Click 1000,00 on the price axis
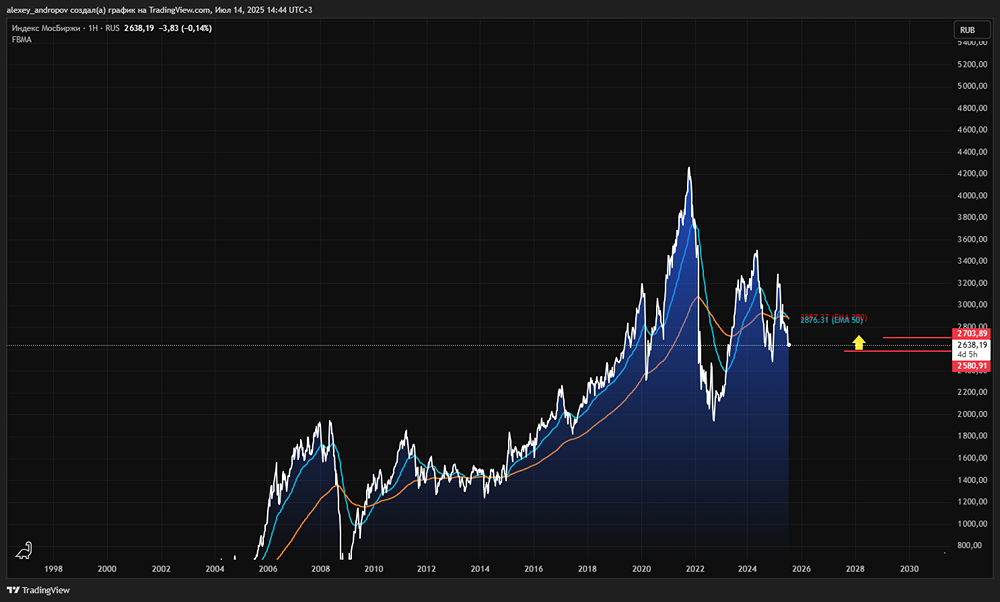 972,524
